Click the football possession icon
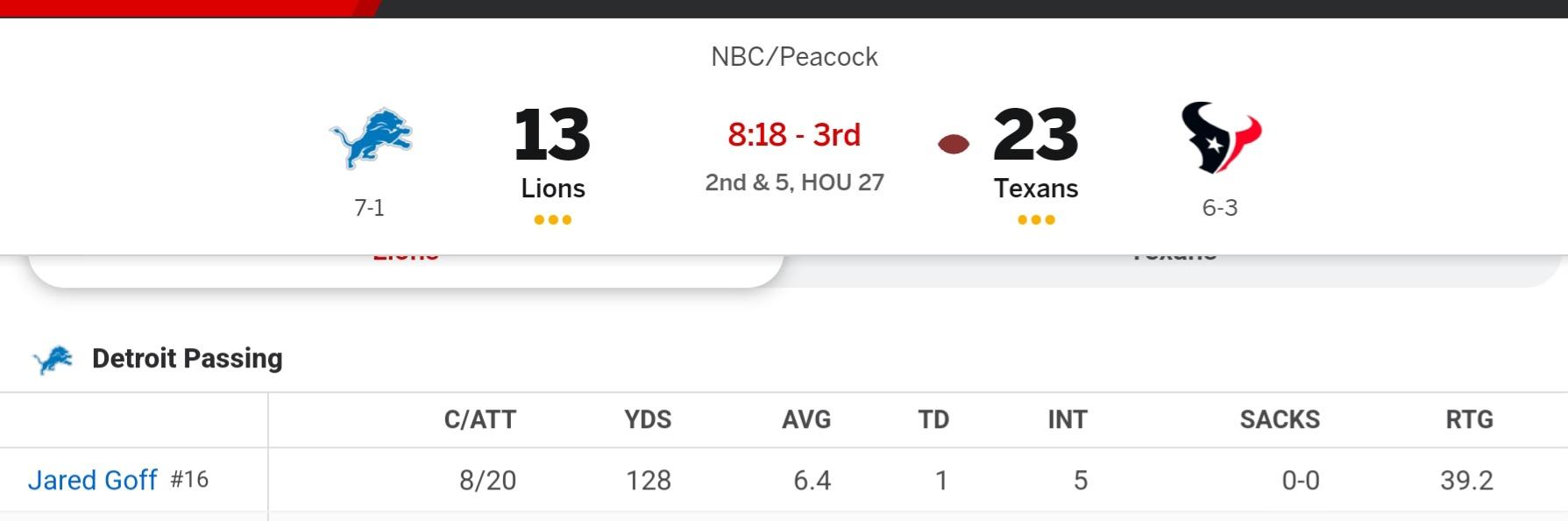 coord(954,144)
